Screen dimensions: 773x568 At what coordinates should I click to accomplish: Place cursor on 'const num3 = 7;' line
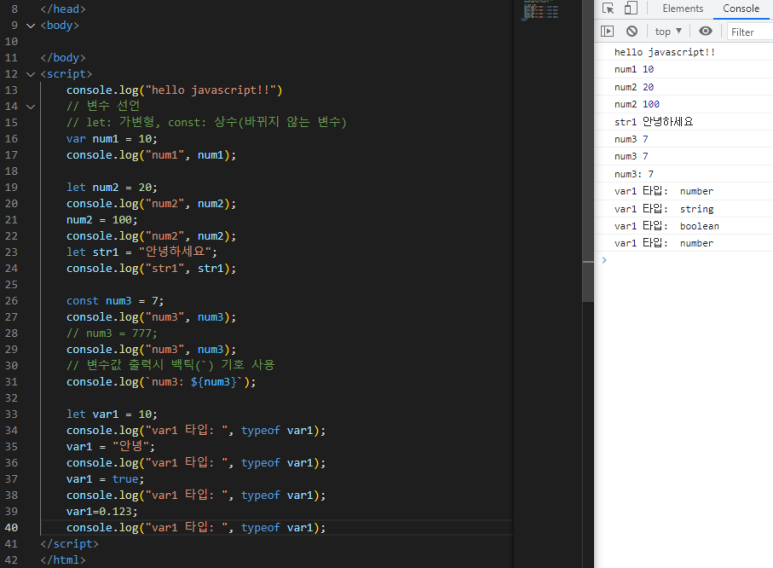pos(115,301)
